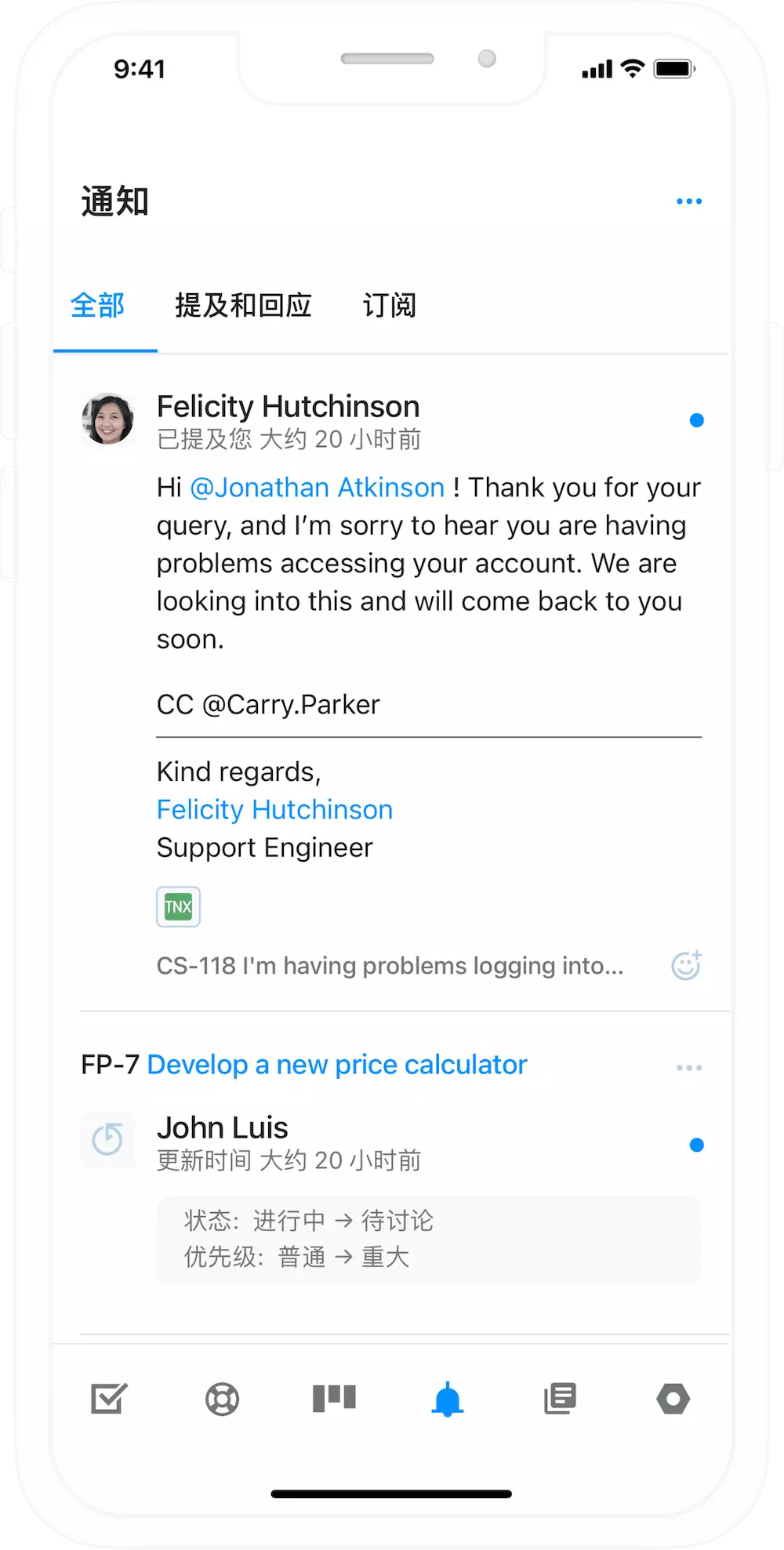Add a reaction with the smiley emoji icon
784x1550 pixels.
[x=685, y=965]
